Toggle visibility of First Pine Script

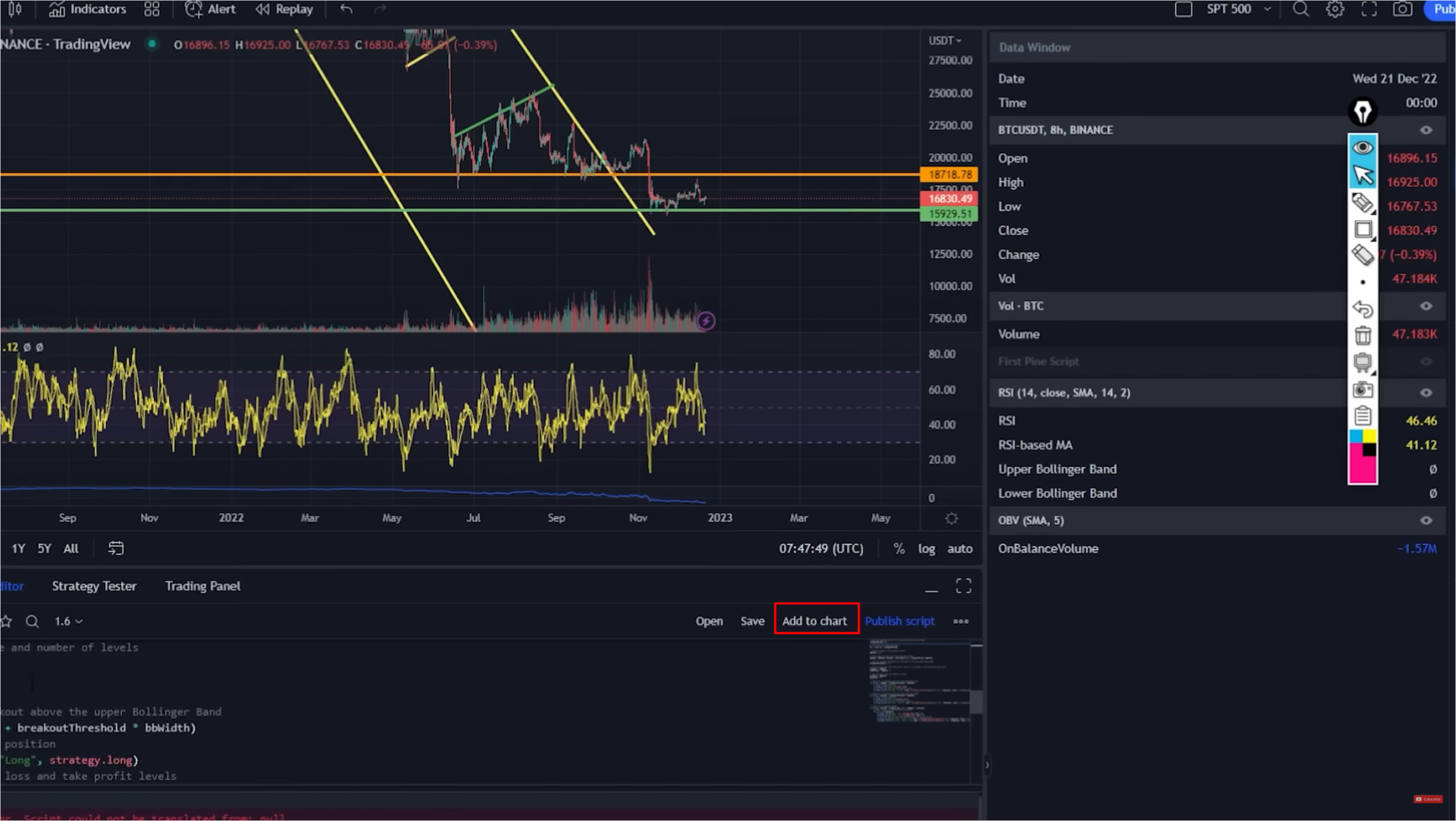[1426, 361]
